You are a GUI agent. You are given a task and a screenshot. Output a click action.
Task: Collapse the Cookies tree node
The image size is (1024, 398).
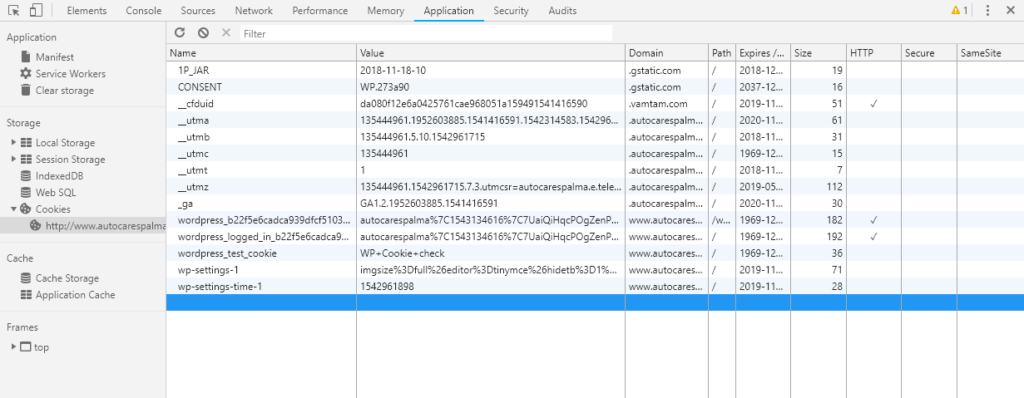click(14, 209)
